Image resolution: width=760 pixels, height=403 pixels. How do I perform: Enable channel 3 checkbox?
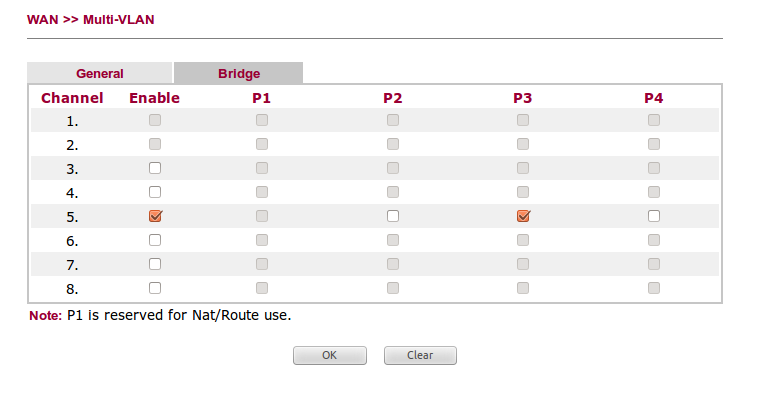coord(154,168)
